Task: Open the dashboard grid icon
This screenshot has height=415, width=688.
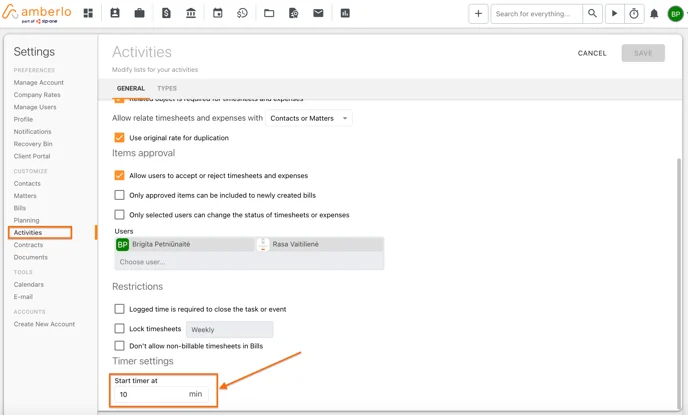Action: point(88,13)
